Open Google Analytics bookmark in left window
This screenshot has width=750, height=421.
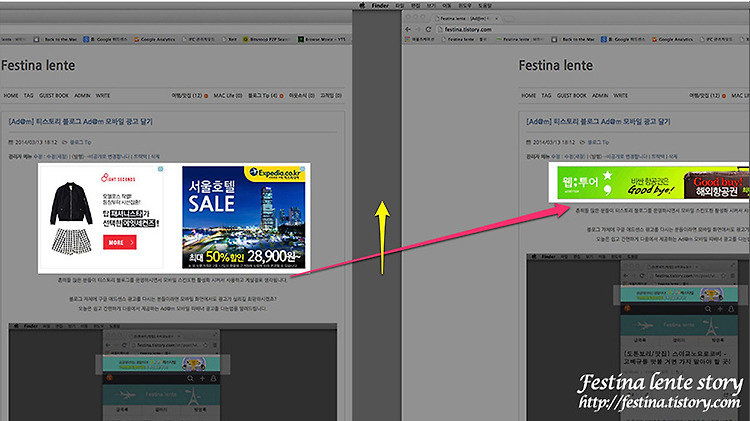154,39
